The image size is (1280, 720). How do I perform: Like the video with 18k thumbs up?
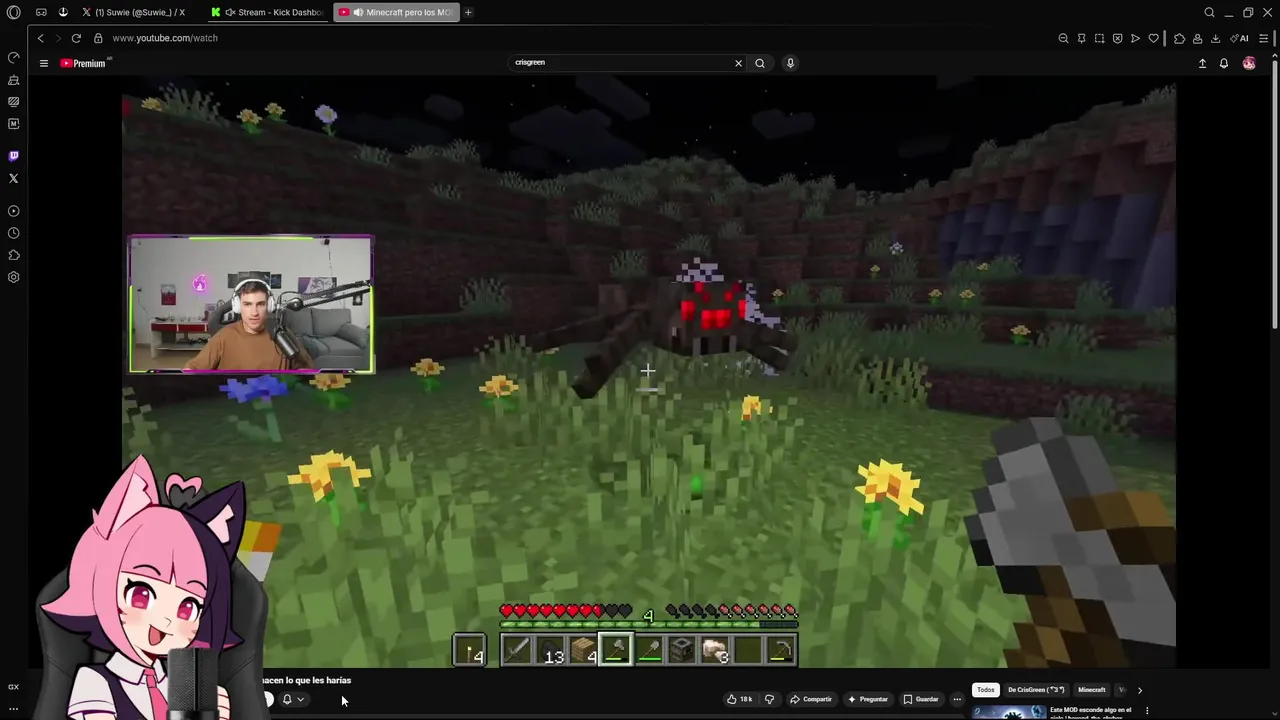click(739, 699)
